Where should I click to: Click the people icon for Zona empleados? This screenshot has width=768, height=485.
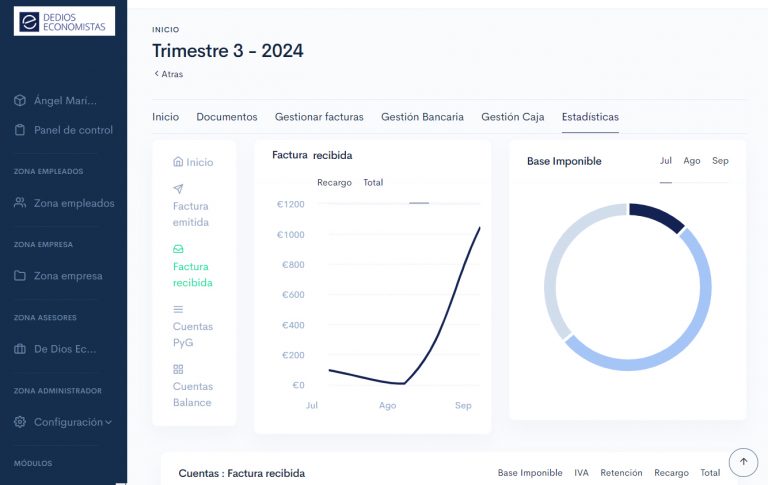[x=20, y=202]
